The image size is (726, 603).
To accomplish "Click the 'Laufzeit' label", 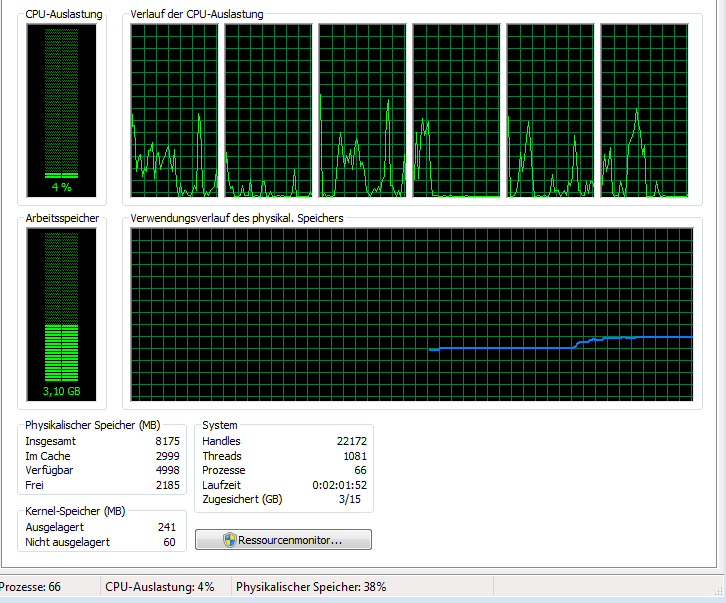I will tap(221, 485).
